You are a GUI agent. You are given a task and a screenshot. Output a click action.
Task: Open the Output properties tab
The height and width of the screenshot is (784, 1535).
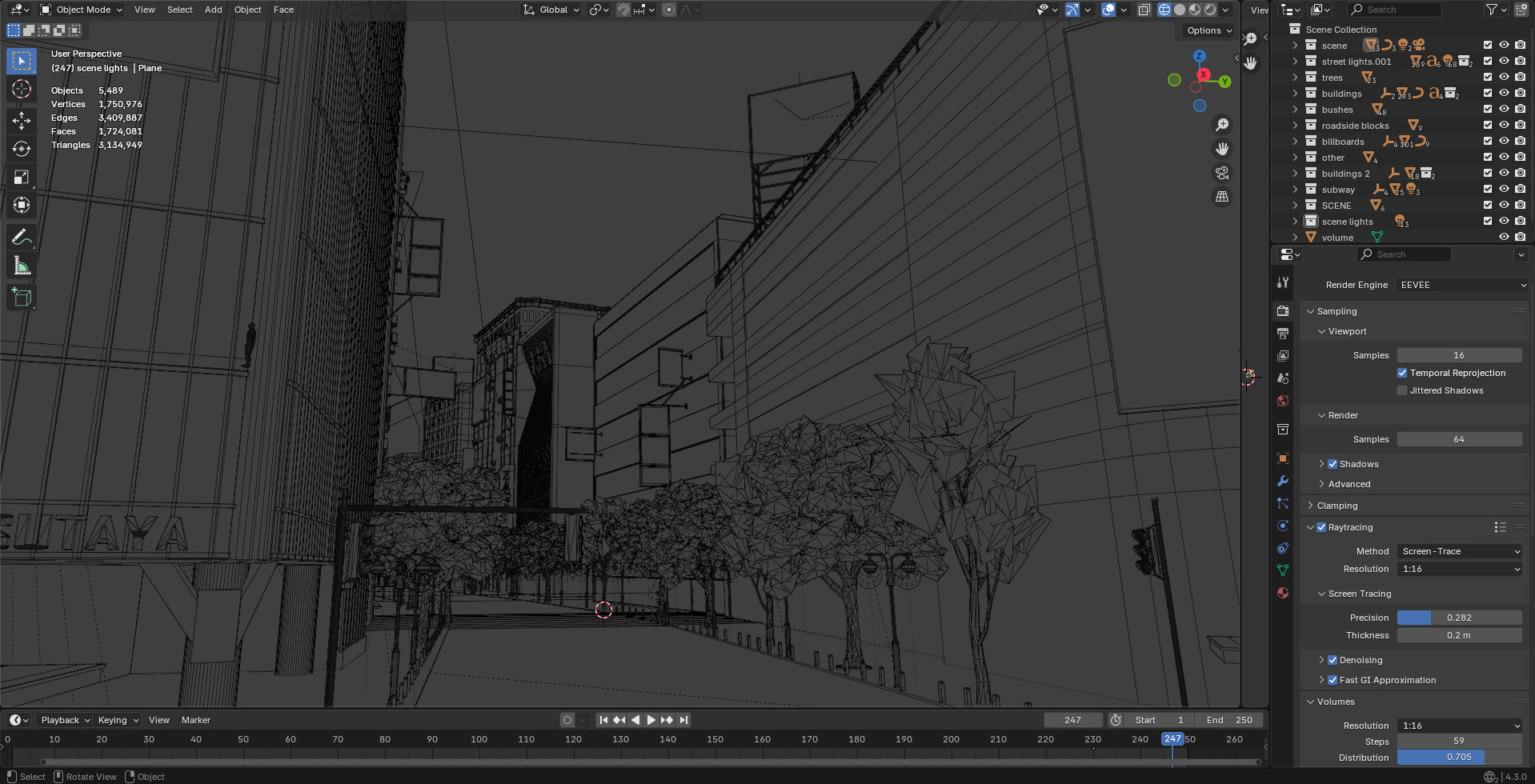(1283, 333)
